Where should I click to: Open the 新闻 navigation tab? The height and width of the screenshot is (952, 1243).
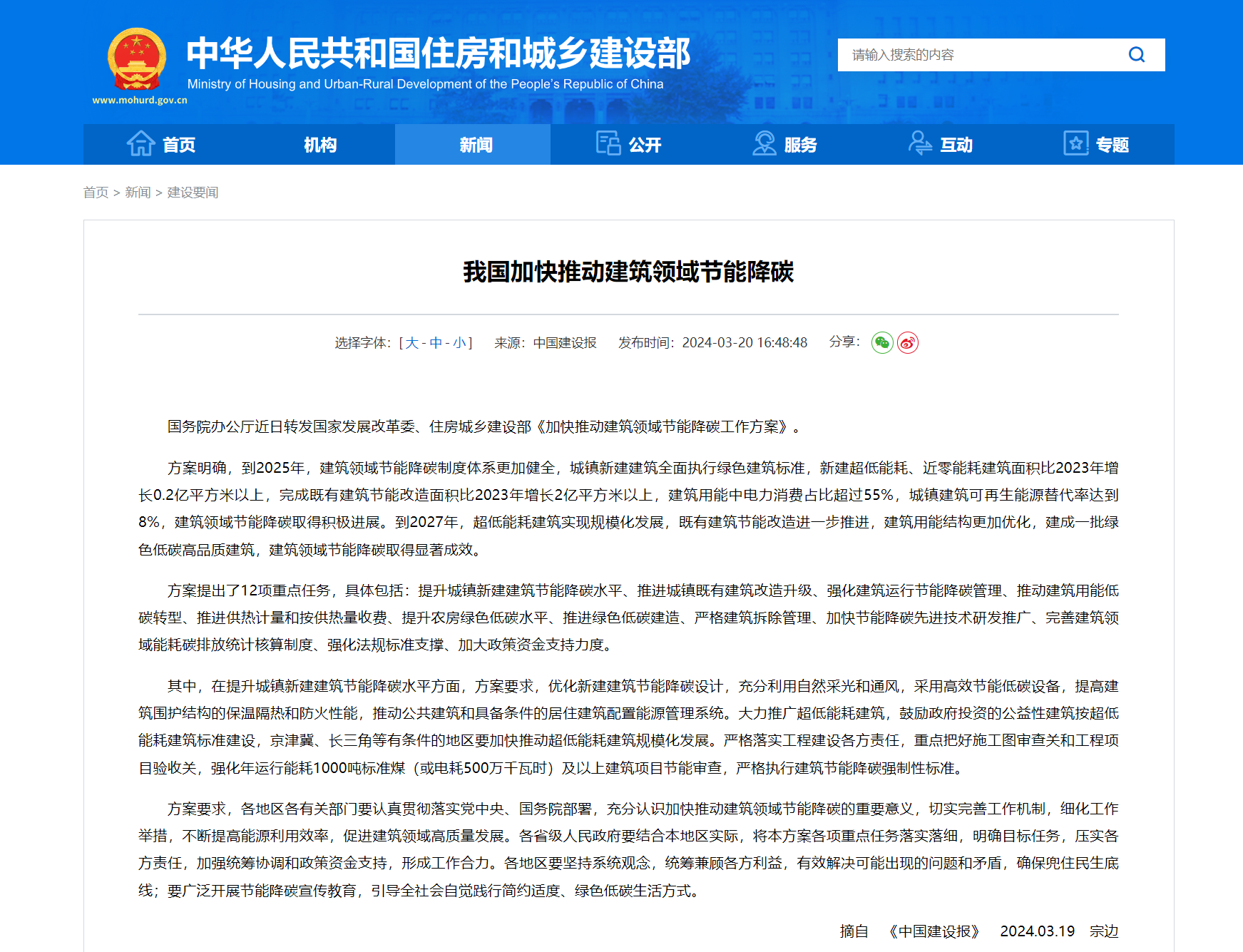click(473, 145)
